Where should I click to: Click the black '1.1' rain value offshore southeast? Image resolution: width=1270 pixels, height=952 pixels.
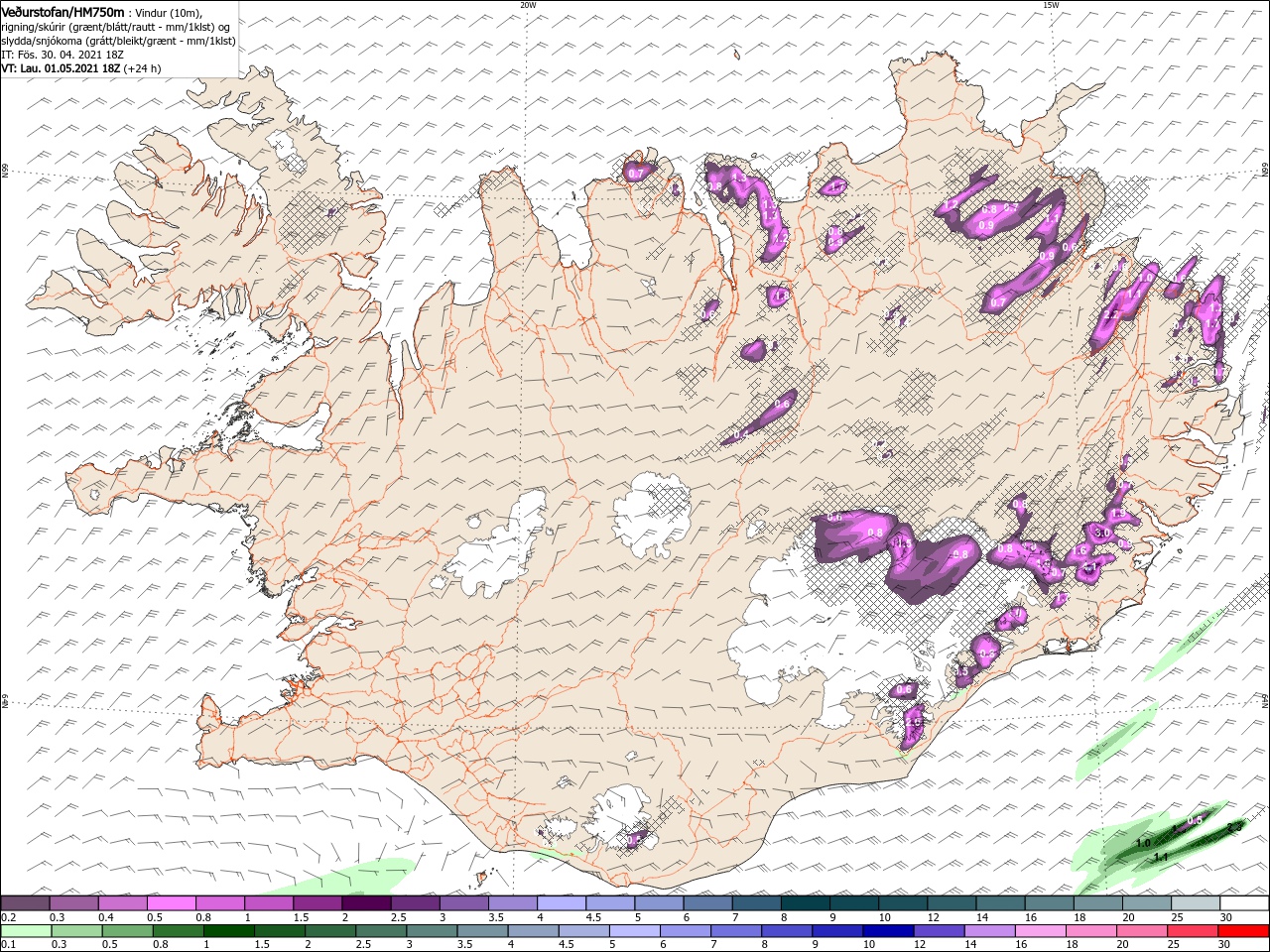click(1161, 857)
